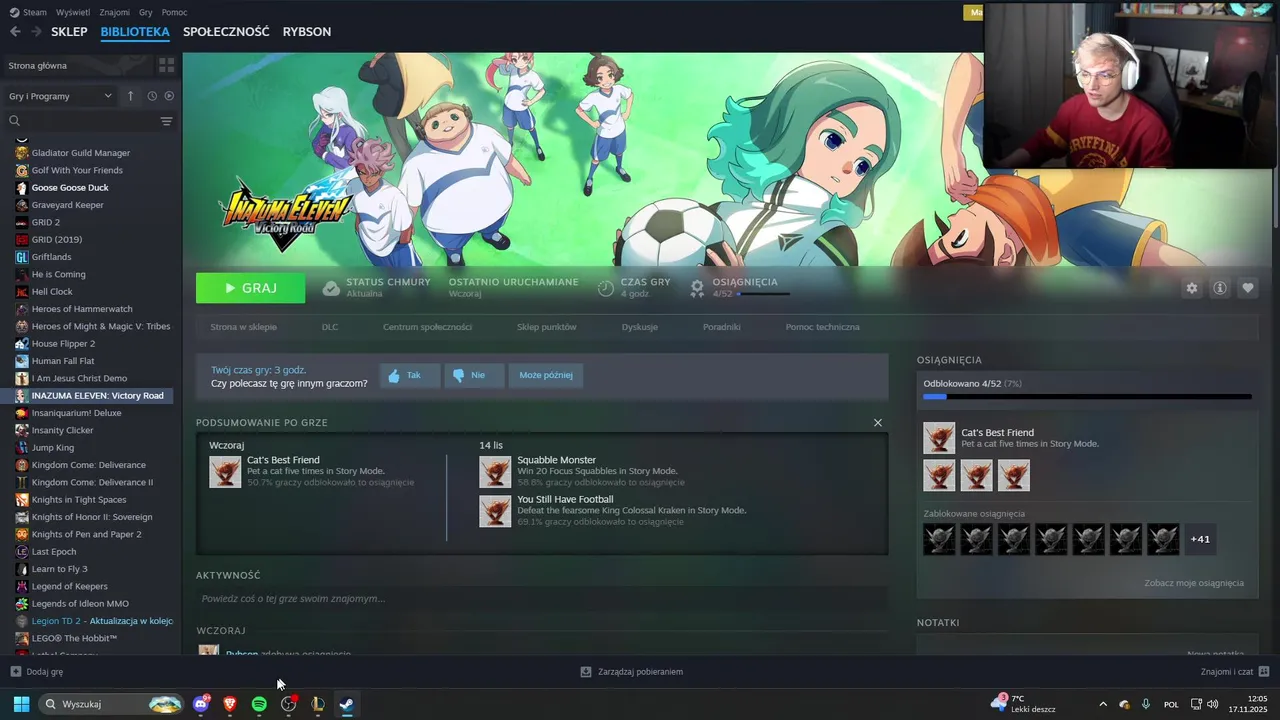Open the Steam menu
The width and height of the screenshot is (1280, 720).
(28, 12)
